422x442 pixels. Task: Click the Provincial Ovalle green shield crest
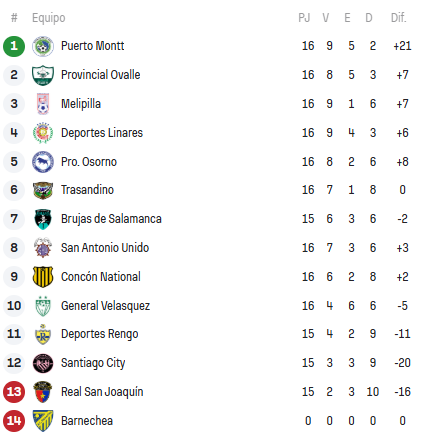point(43,75)
